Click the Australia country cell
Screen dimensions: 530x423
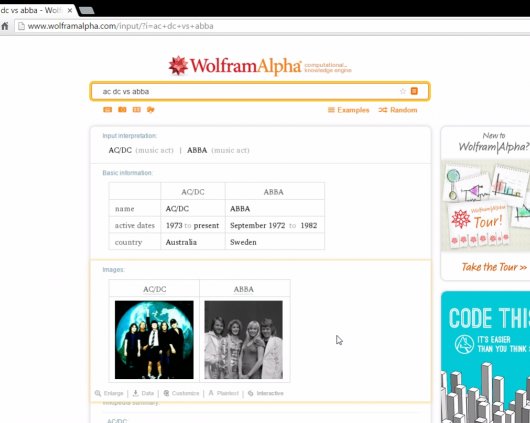(x=193, y=242)
